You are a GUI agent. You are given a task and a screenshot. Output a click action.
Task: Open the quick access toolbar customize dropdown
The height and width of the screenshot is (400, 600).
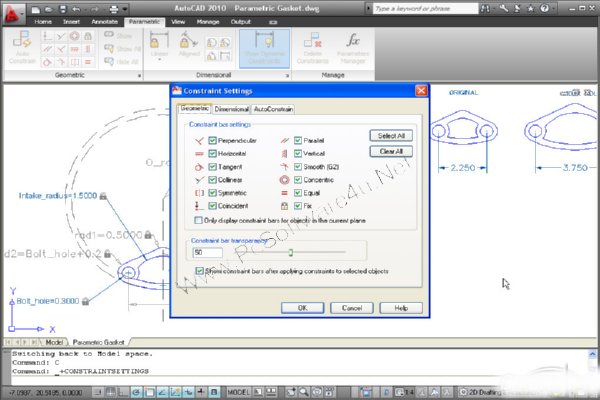pos(125,9)
